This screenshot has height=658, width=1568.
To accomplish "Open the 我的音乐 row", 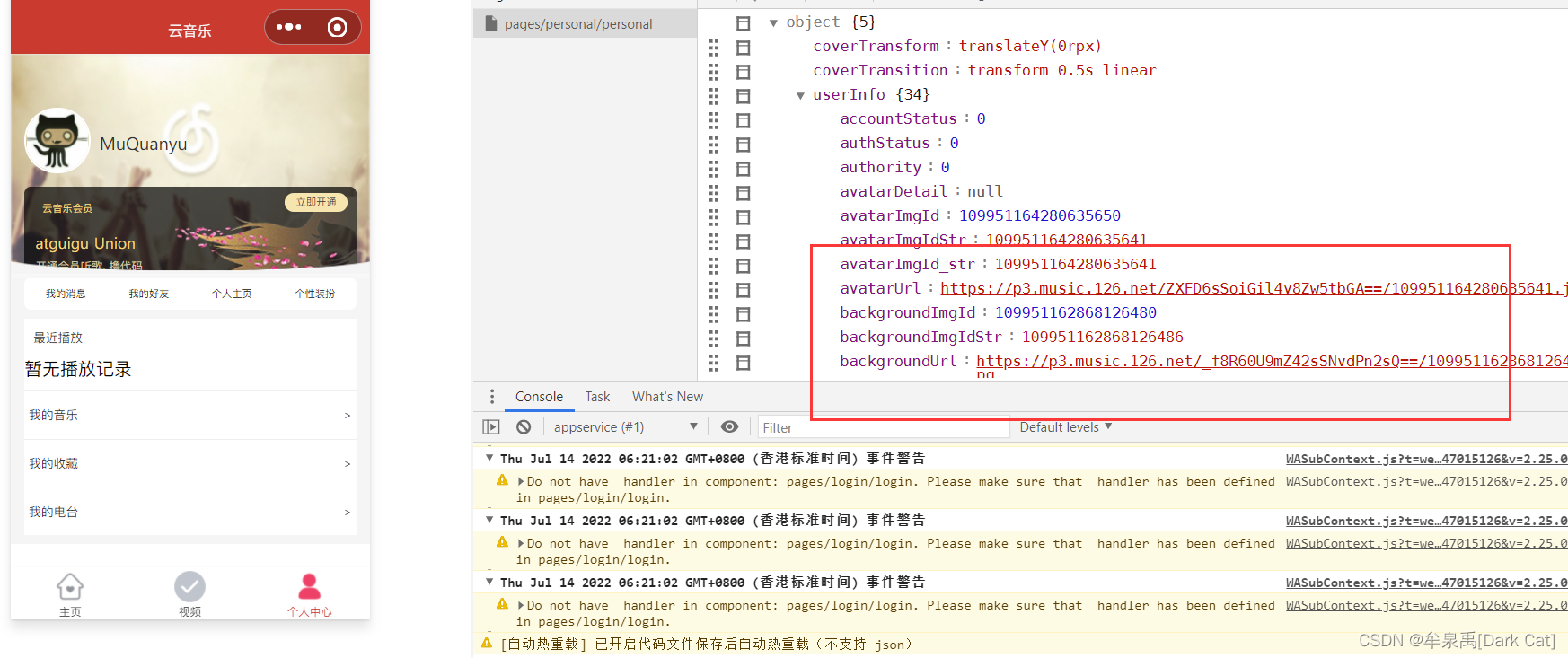I will (190, 415).
